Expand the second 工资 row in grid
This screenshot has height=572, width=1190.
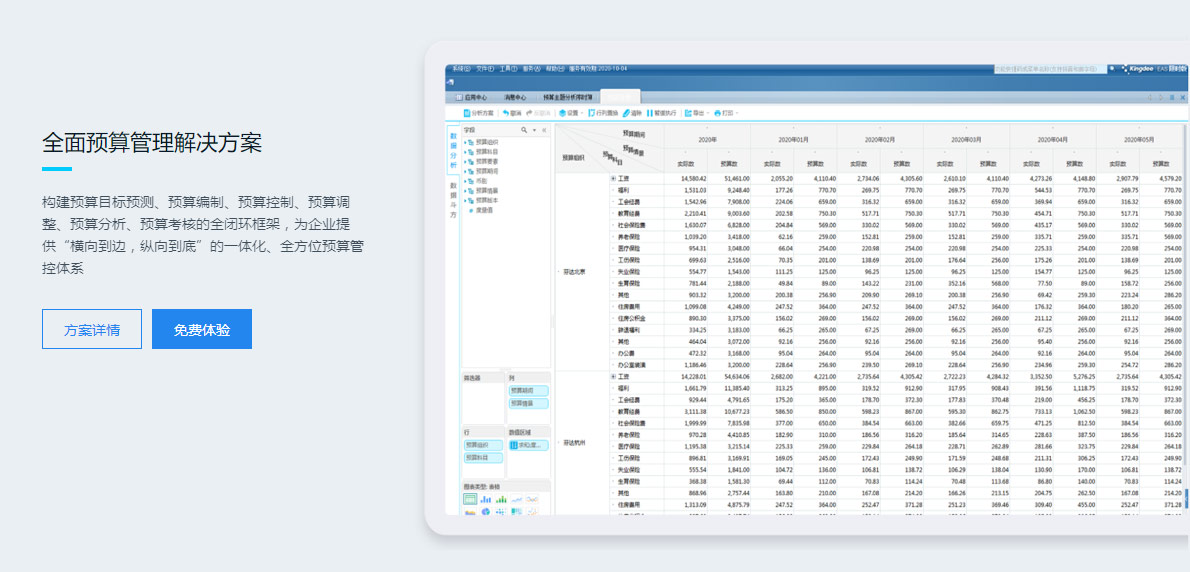tap(613, 376)
